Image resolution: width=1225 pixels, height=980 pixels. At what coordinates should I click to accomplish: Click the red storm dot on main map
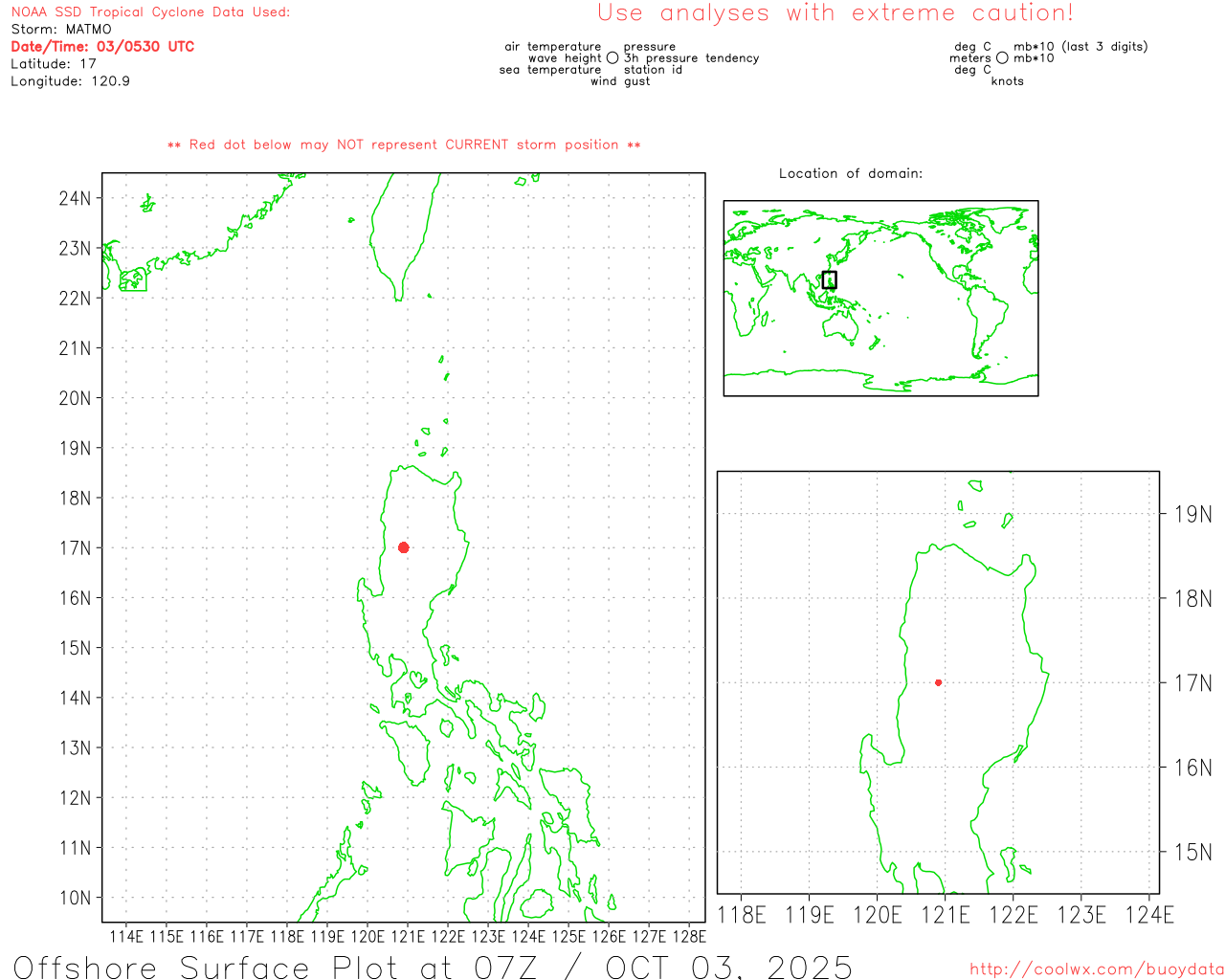(403, 547)
